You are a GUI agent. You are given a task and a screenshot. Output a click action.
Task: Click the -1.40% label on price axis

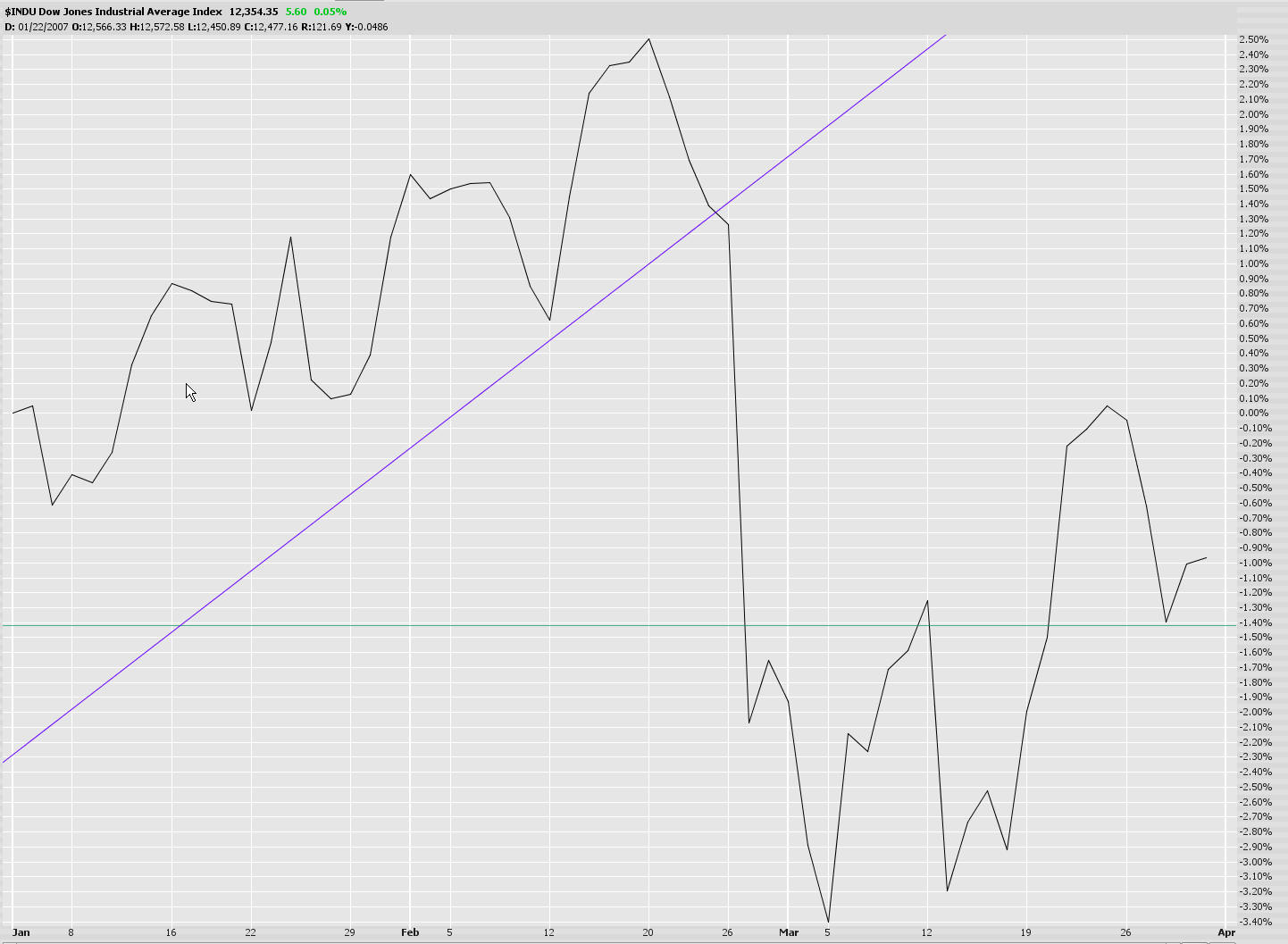coord(1256,622)
